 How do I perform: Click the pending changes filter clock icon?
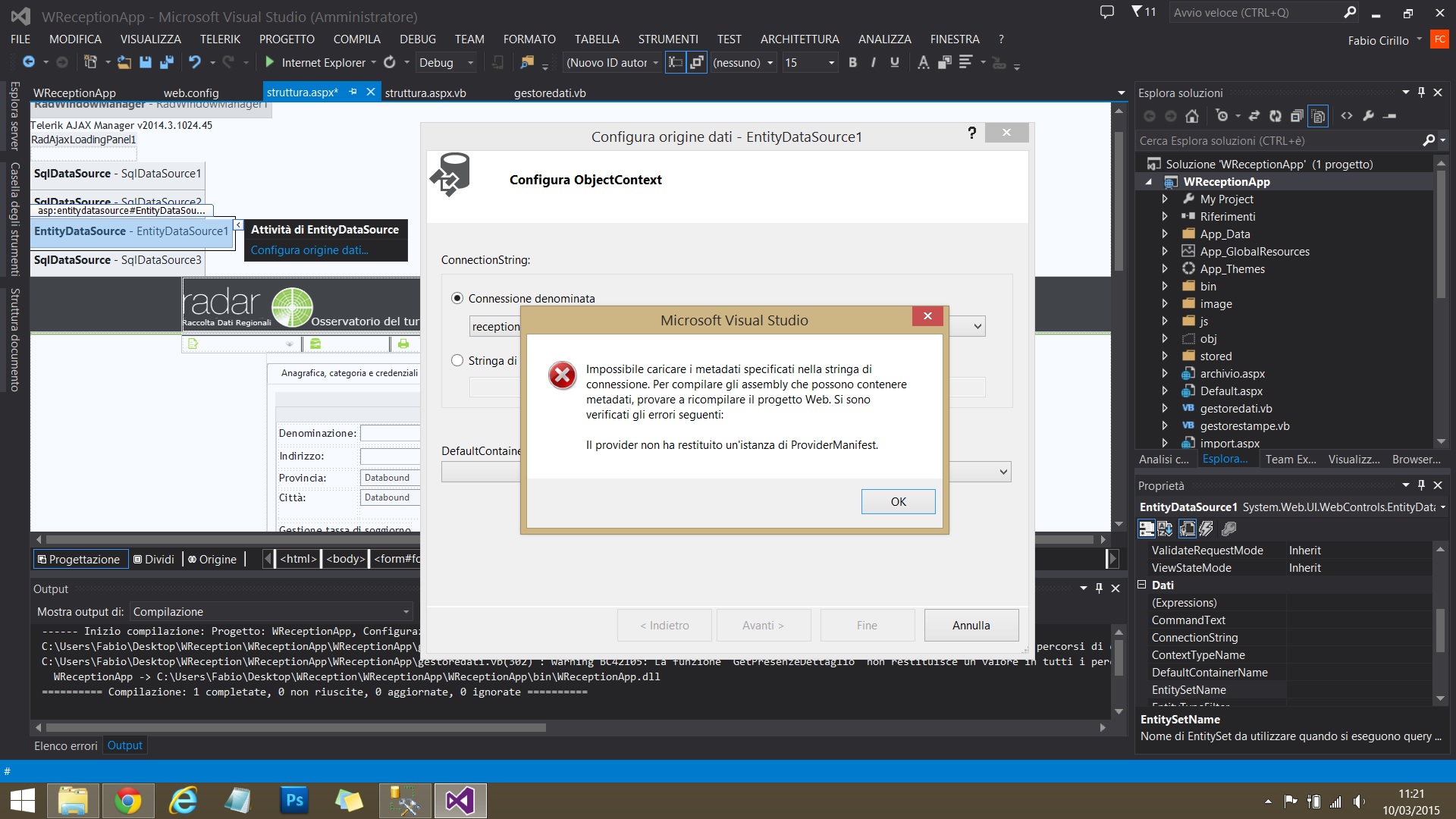pyautogui.click(x=1221, y=116)
